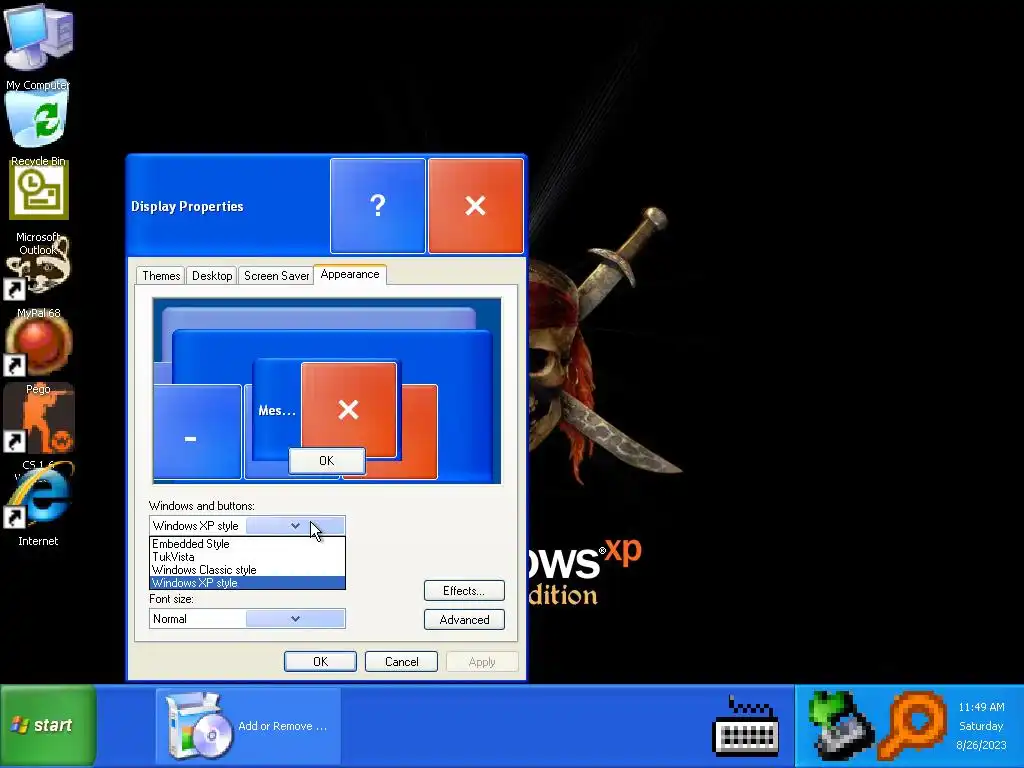Viewport: 1024px width, 768px height.
Task: Switch to Add or Remove taskbar item
Action: [x=248, y=726]
